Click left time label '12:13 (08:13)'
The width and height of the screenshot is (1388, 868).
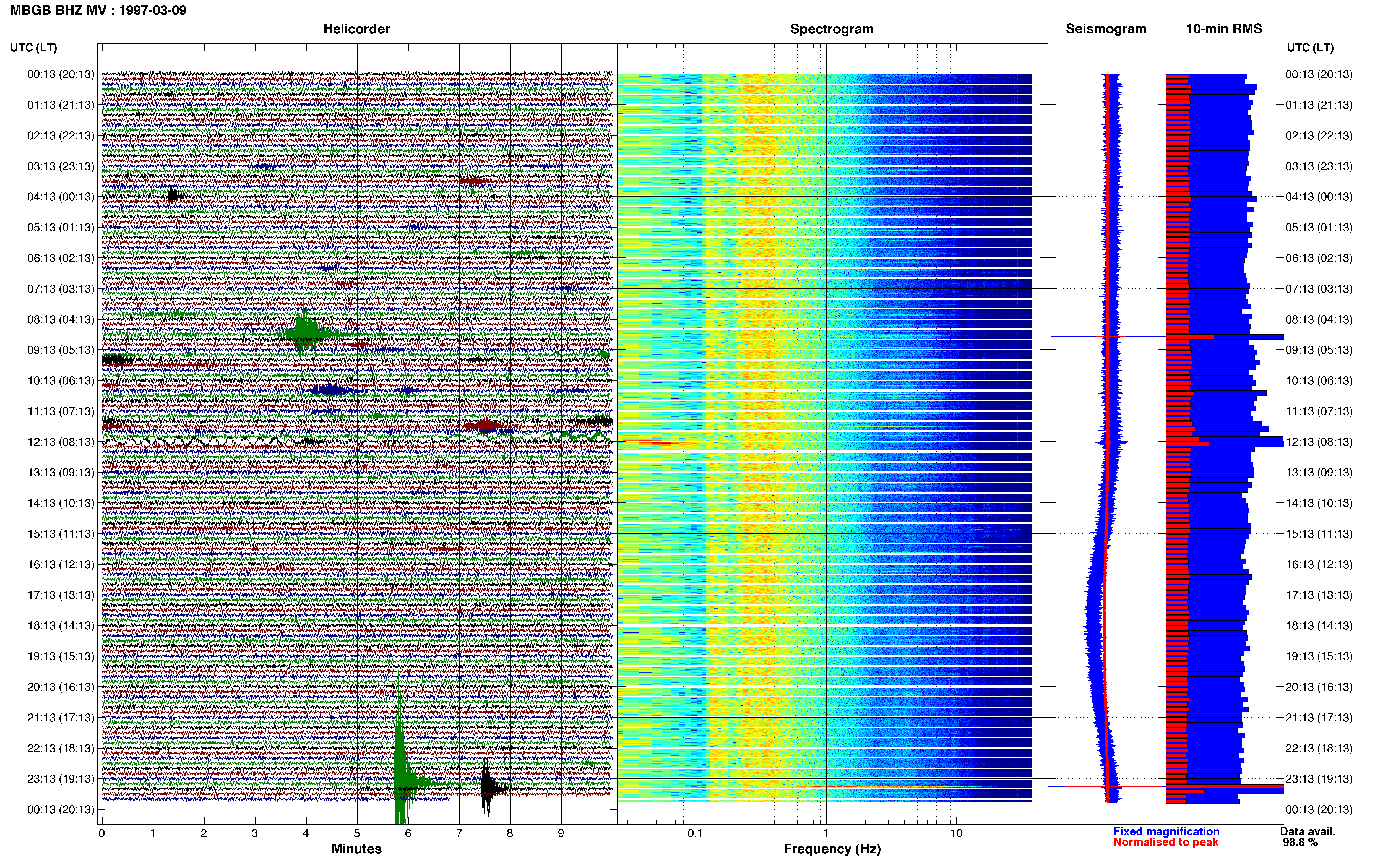61,442
